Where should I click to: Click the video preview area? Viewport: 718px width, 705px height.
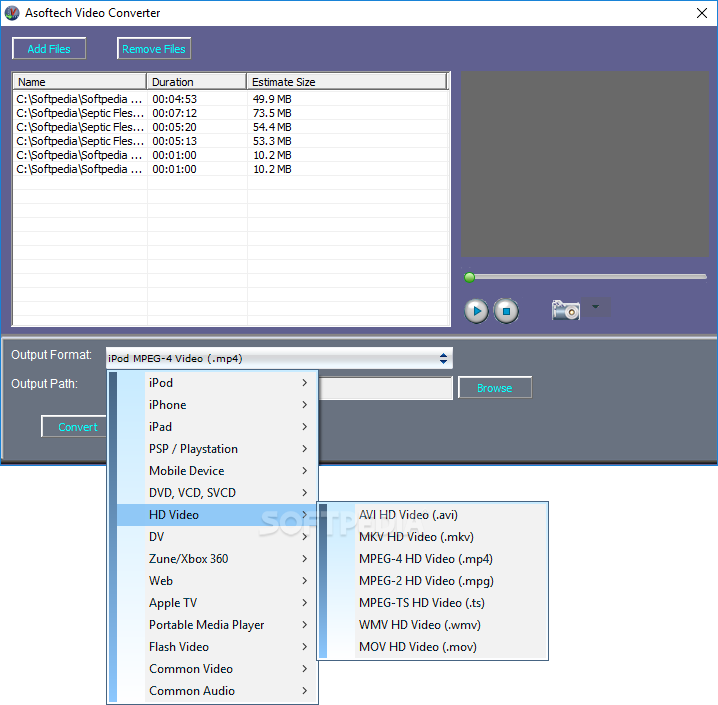click(584, 164)
